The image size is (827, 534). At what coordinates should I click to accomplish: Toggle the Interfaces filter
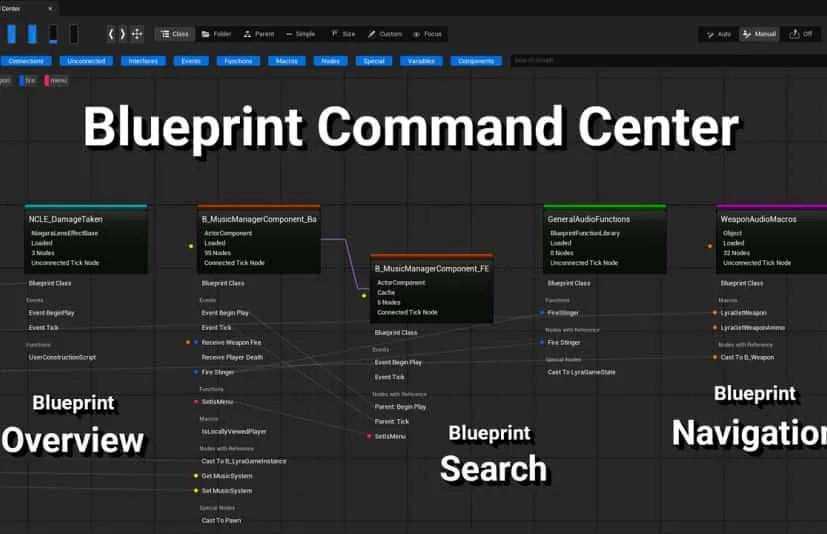coord(143,61)
